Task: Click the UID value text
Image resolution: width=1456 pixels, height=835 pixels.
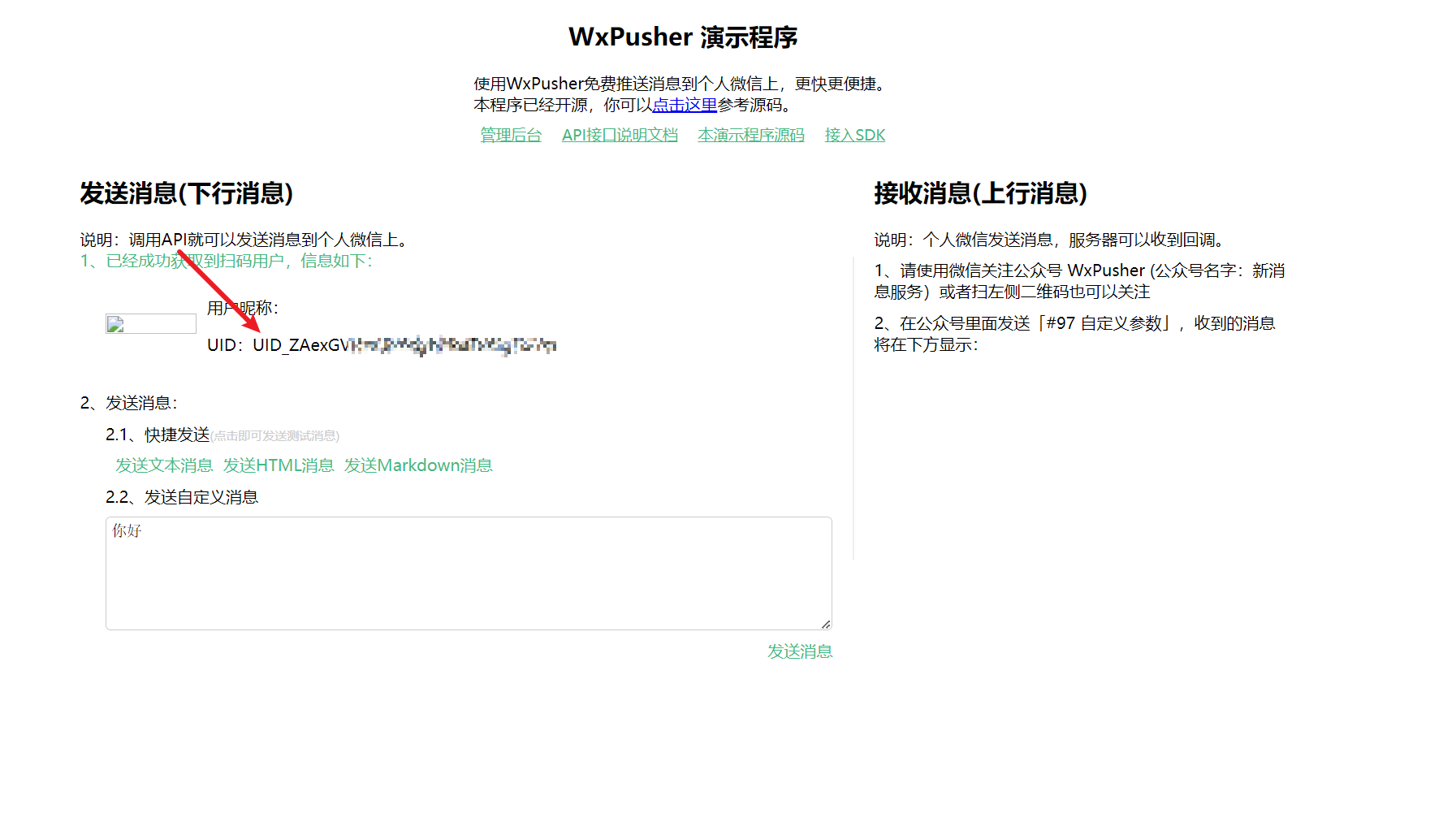Action: pos(404,345)
